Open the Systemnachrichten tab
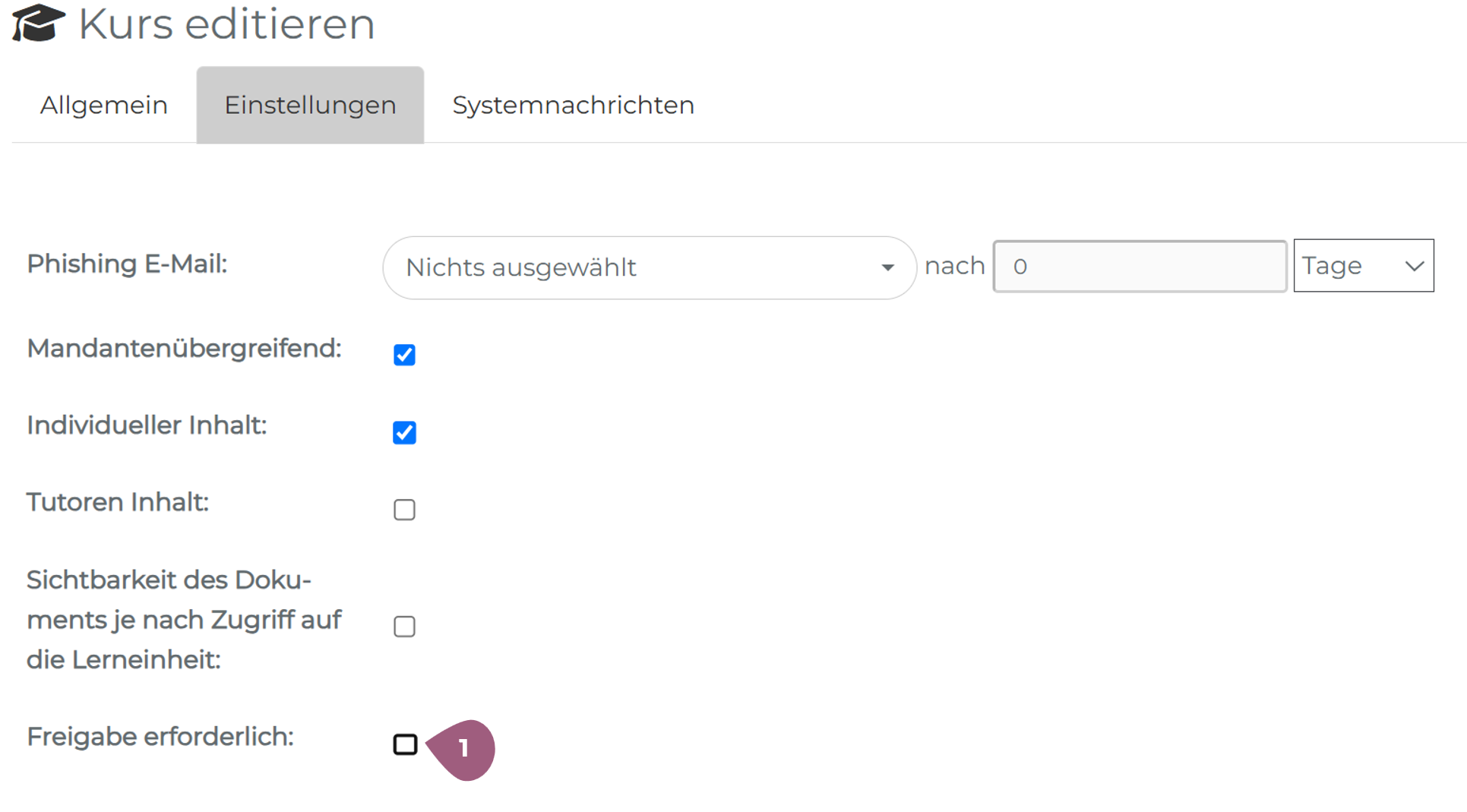The width and height of the screenshot is (1467, 812). [x=573, y=105]
